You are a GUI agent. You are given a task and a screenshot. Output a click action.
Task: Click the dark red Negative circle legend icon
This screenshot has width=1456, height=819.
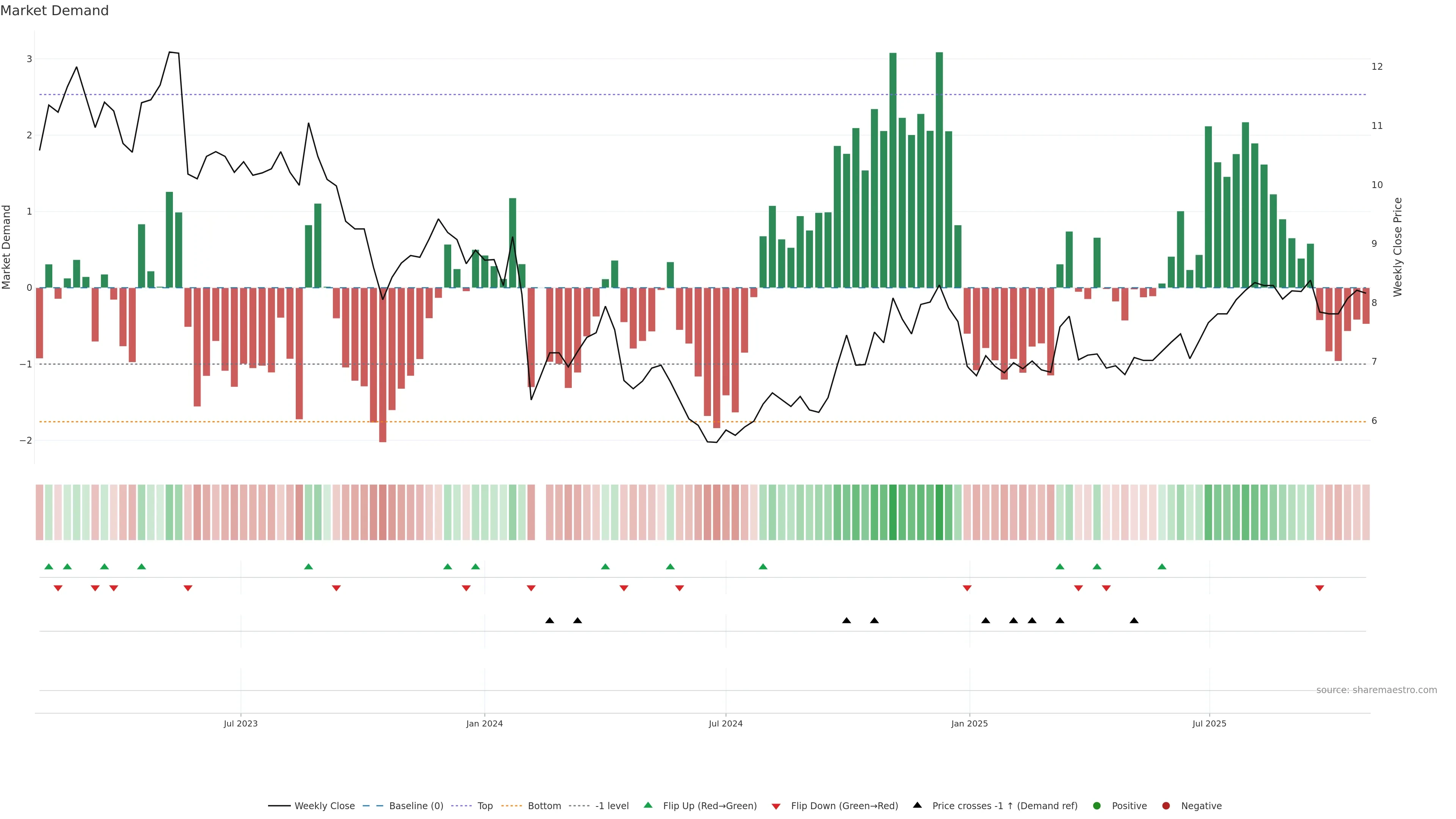pyautogui.click(x=1166, y=805)
